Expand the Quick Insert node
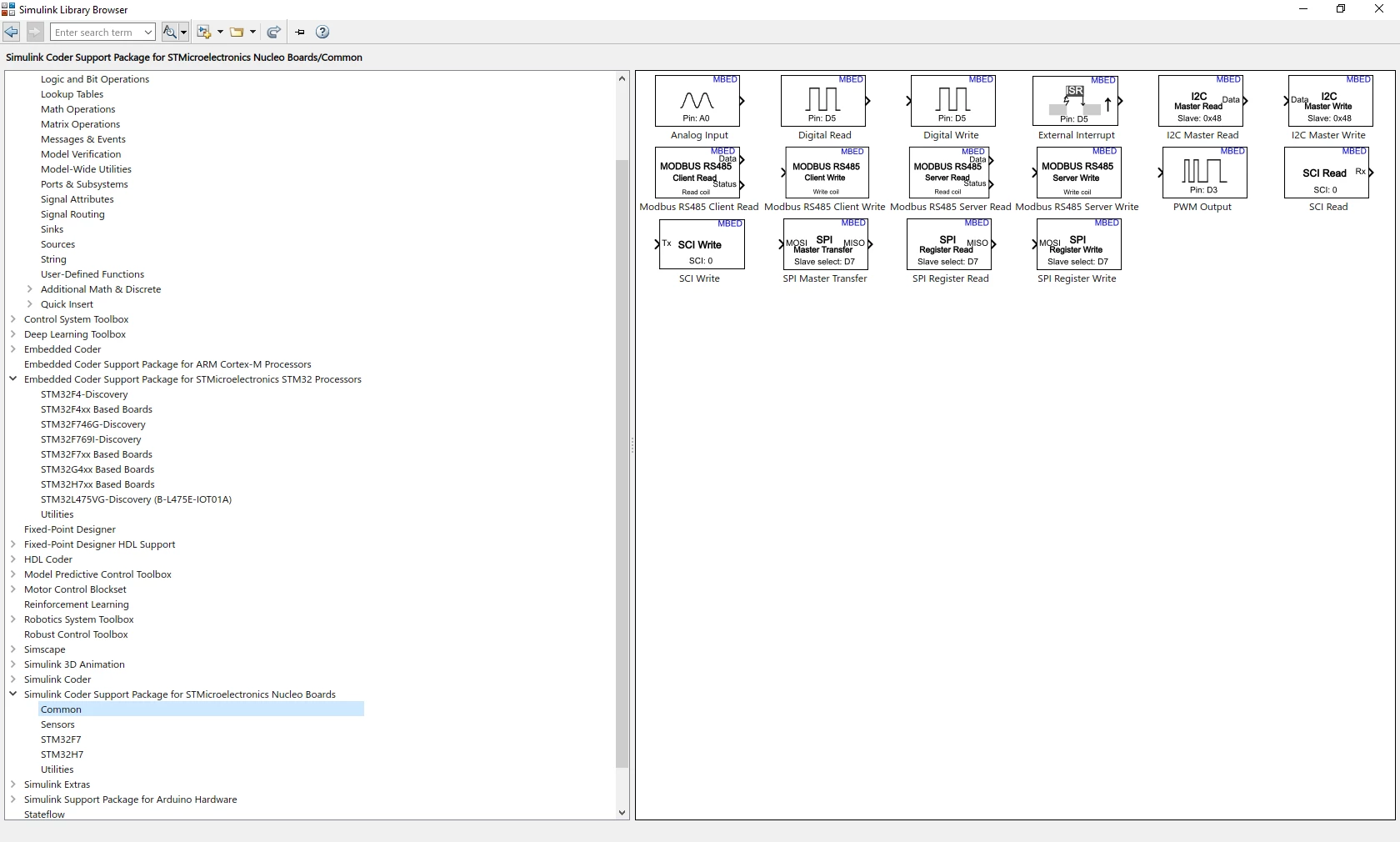The image size is (1400, 842). (x=30, y=304)
